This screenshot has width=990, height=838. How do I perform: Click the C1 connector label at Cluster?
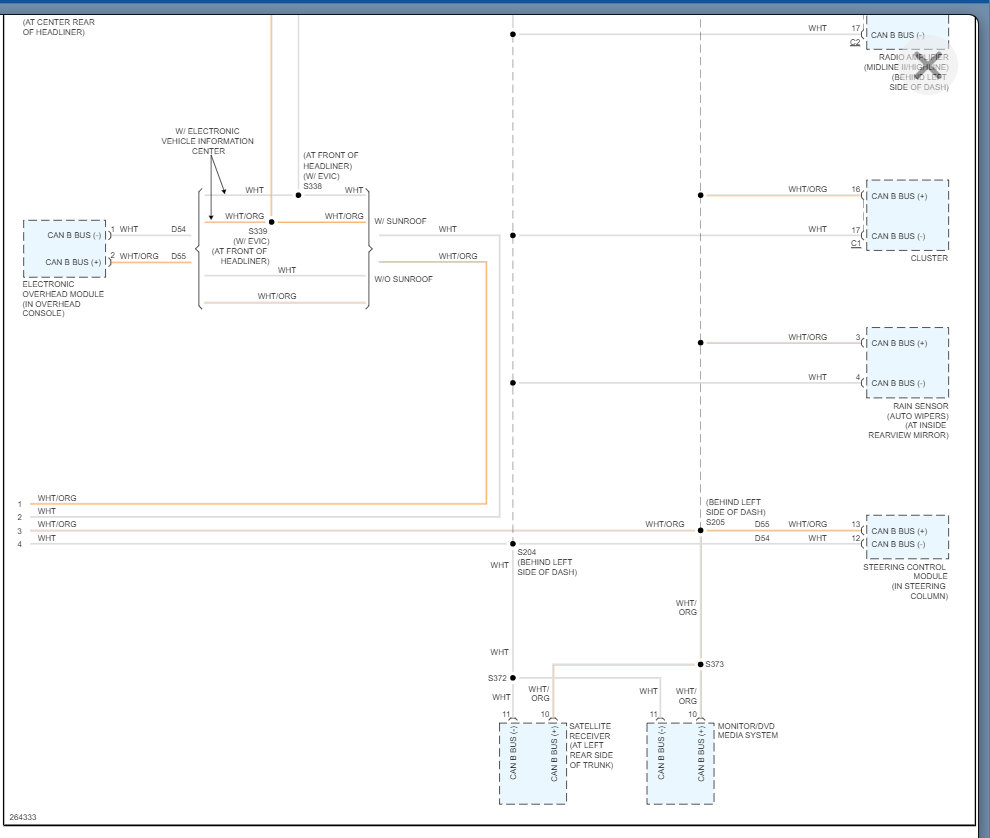pos(856,243)
